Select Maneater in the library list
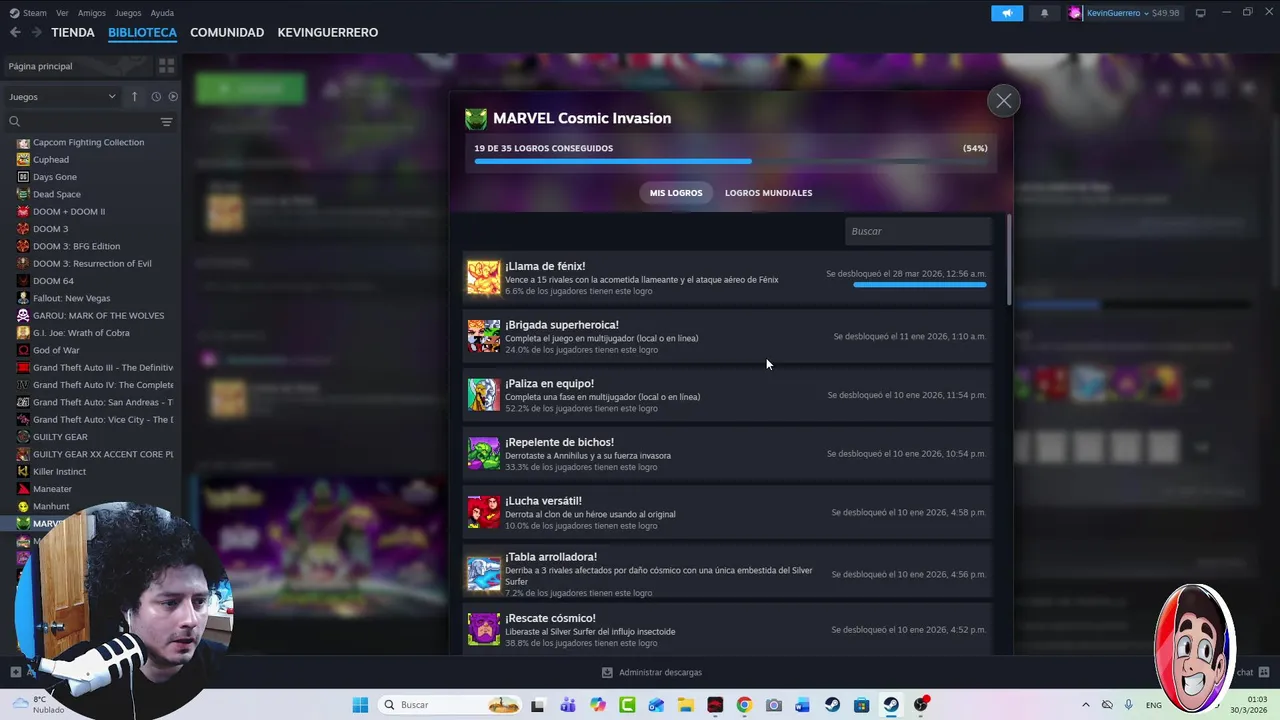This screenshot has height=720, width=1280. [52, 489]
